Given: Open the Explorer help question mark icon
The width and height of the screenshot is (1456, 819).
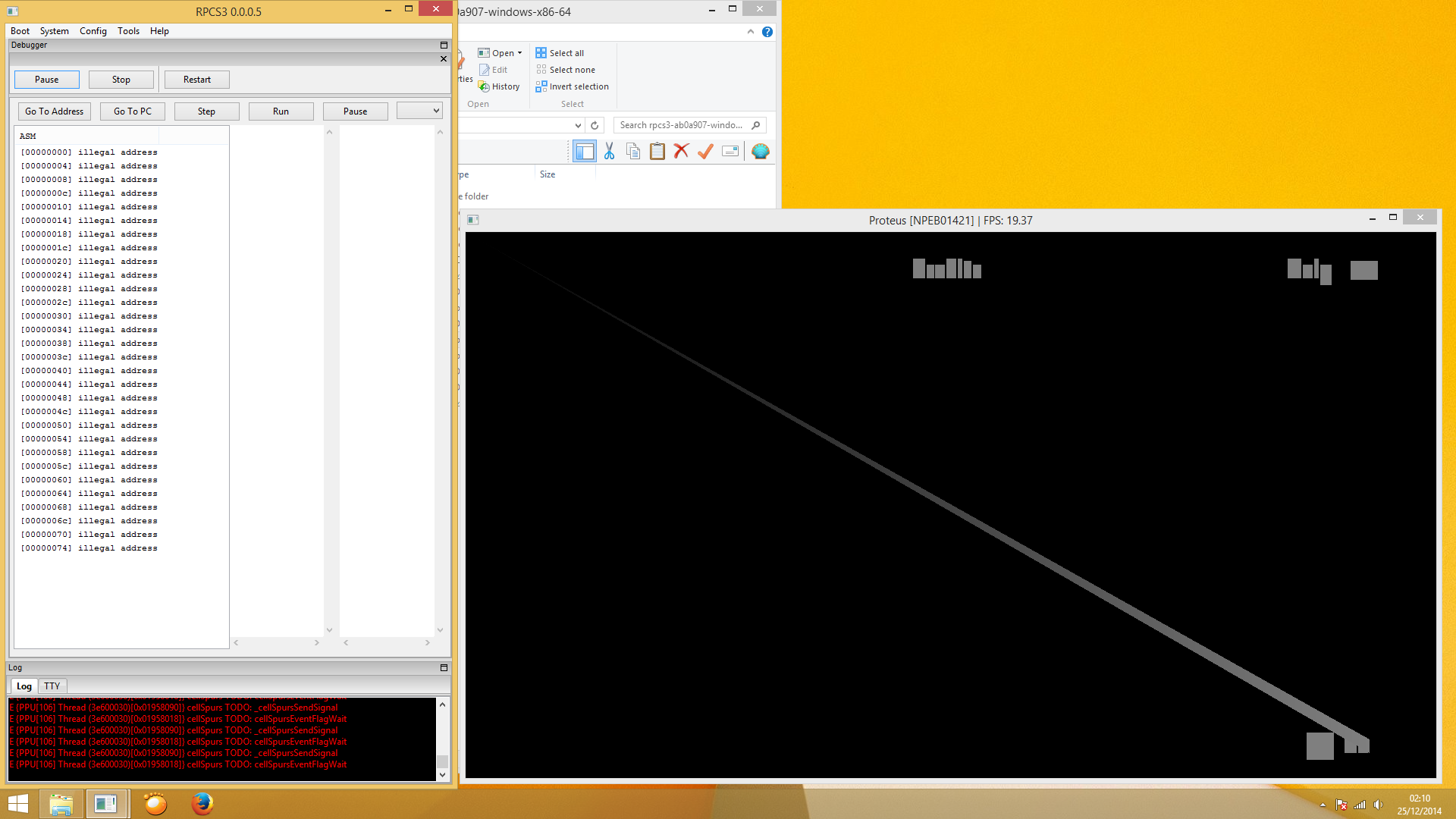Looking at the screenshot, I should click(x=767, y=32).
